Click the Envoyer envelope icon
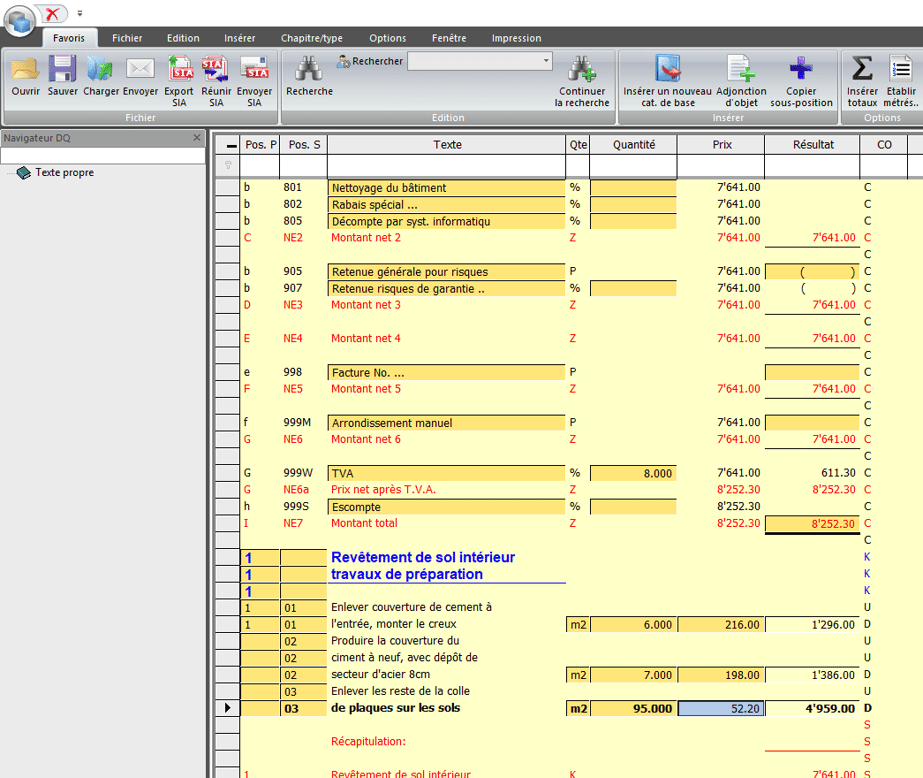The image size is (923, 778). pyautogui.click(x=140, y=69)
